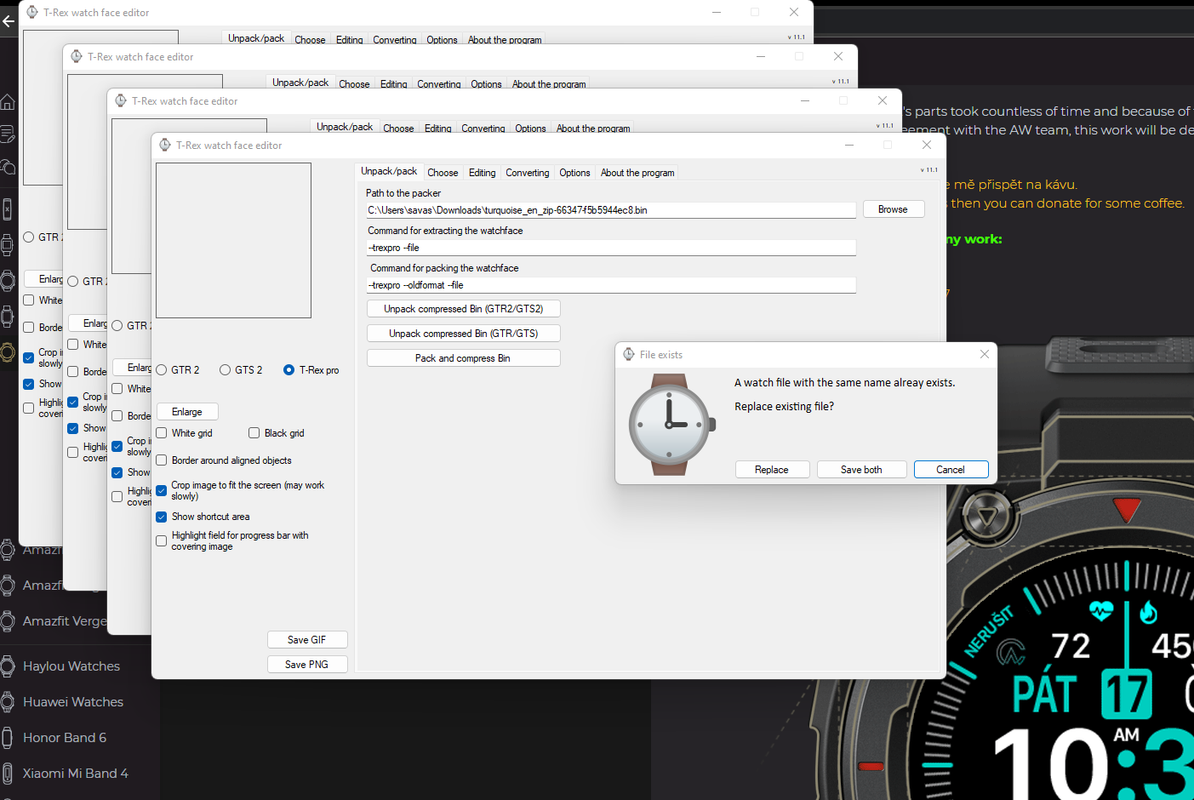Click Replace in the File exists dialog
This screenshot has height=800, width=1194.
771,470
